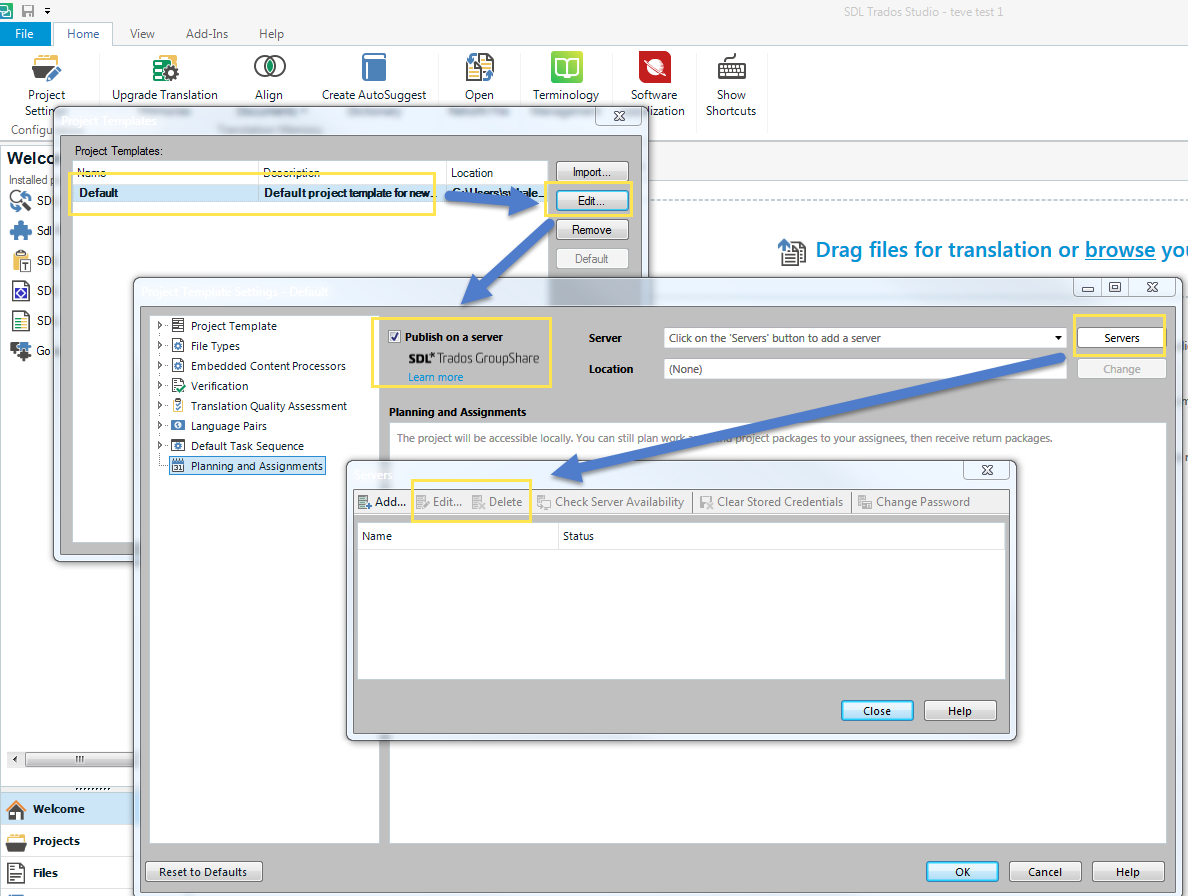Click Edit in Project Templates dialog
The height and width of the screenshot is (896, 1188).
click(x=592, y=201)
